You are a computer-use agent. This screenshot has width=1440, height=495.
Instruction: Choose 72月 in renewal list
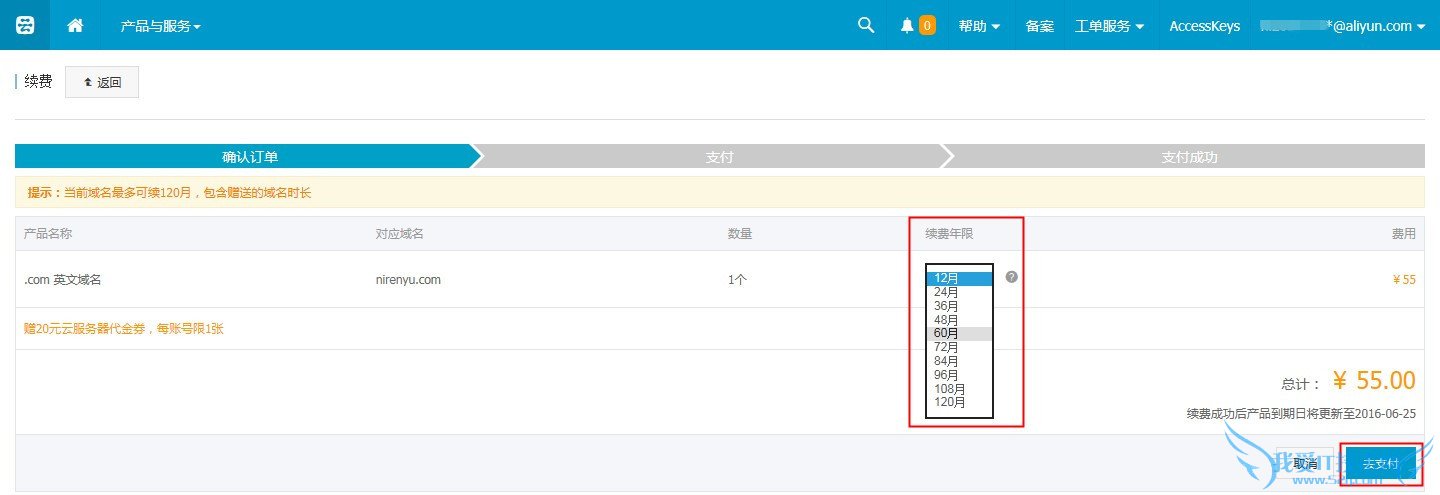959,347
